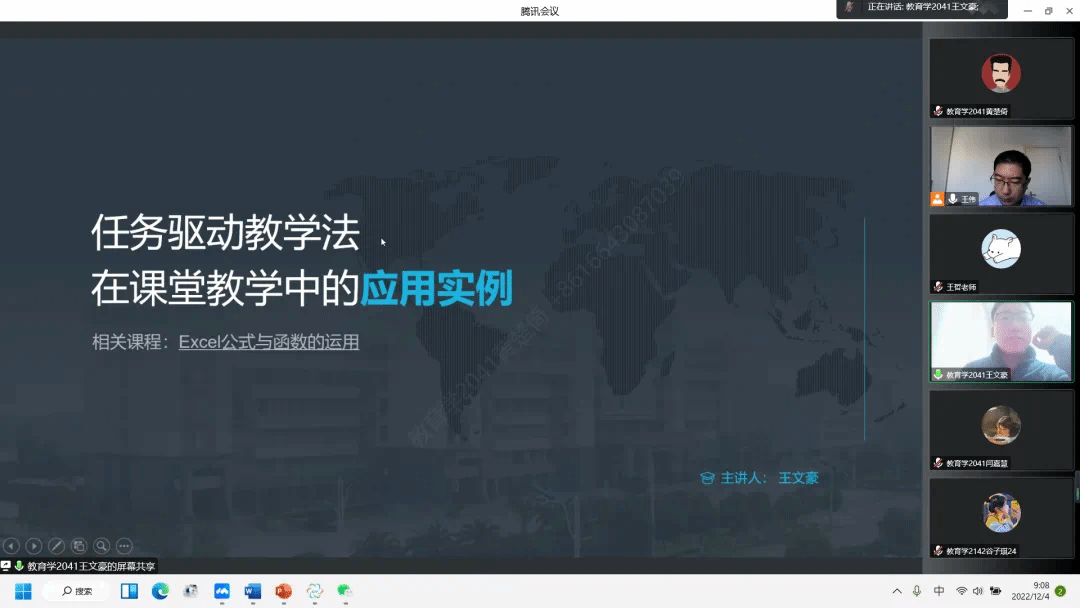Image resolution: width=1080 pixels, height=608 pixels.
Task: Click the Excel公式与函数的运用 hyperlink on slide
Action: click(x=268, y=342)
